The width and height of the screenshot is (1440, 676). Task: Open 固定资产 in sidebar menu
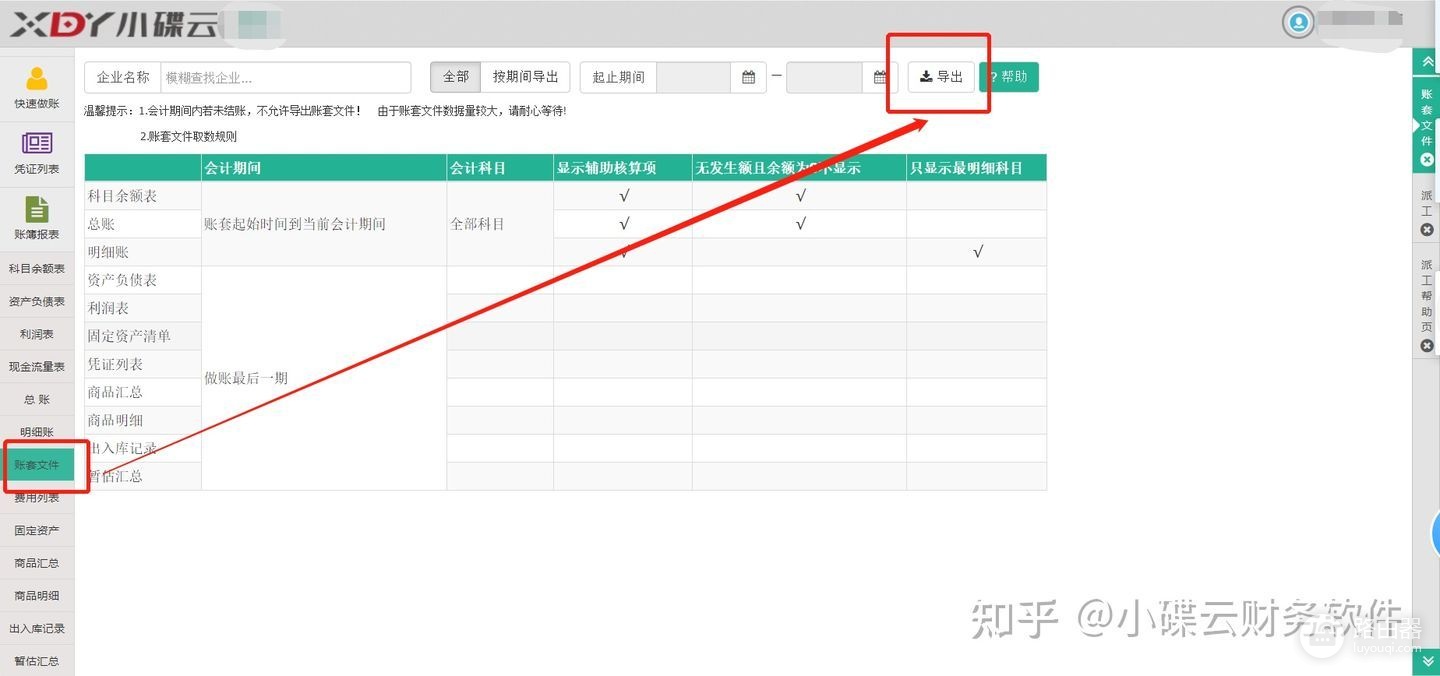click(37, 530)
